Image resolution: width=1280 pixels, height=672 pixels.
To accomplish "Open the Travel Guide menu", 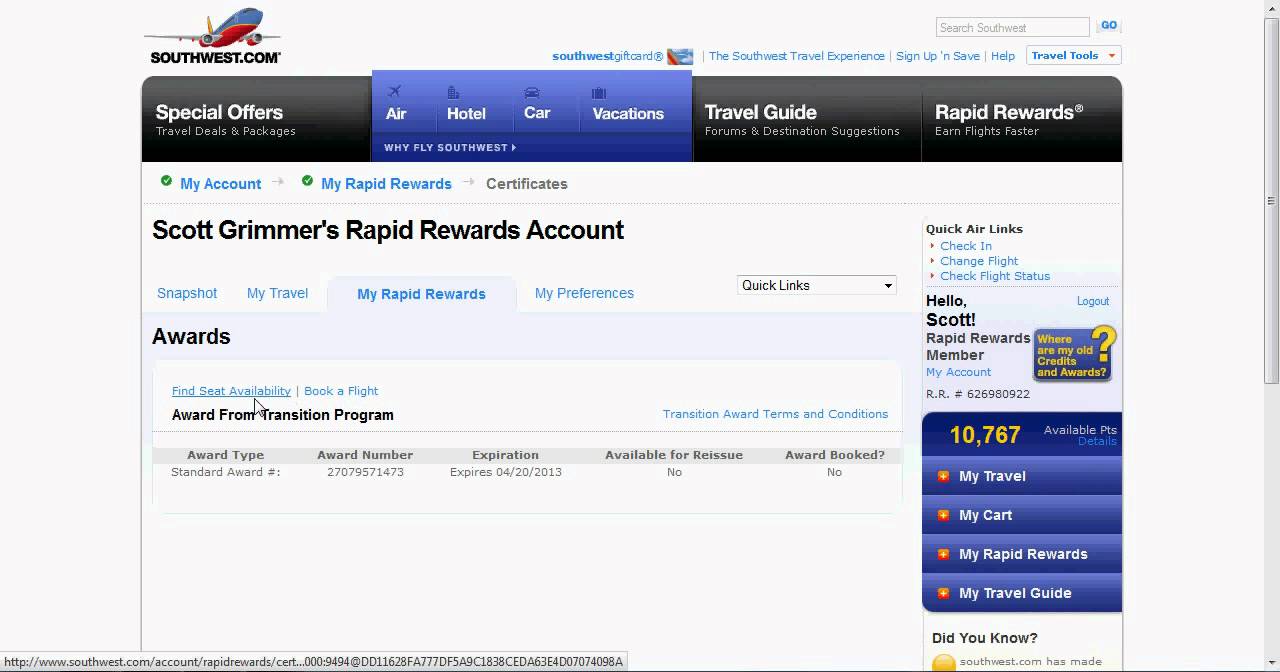I will tap(805, 119).
